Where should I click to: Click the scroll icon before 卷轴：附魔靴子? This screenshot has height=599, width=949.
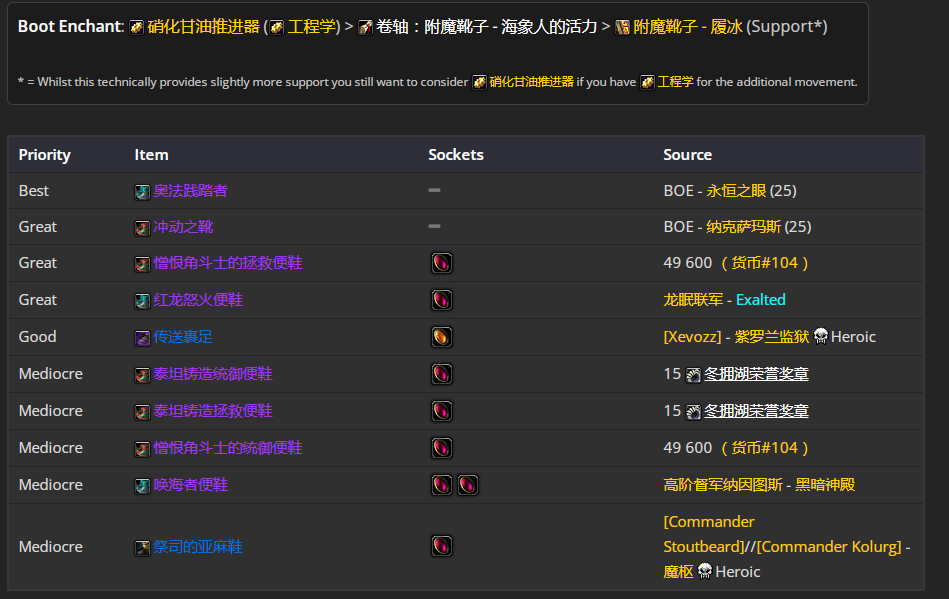[365, 27]
